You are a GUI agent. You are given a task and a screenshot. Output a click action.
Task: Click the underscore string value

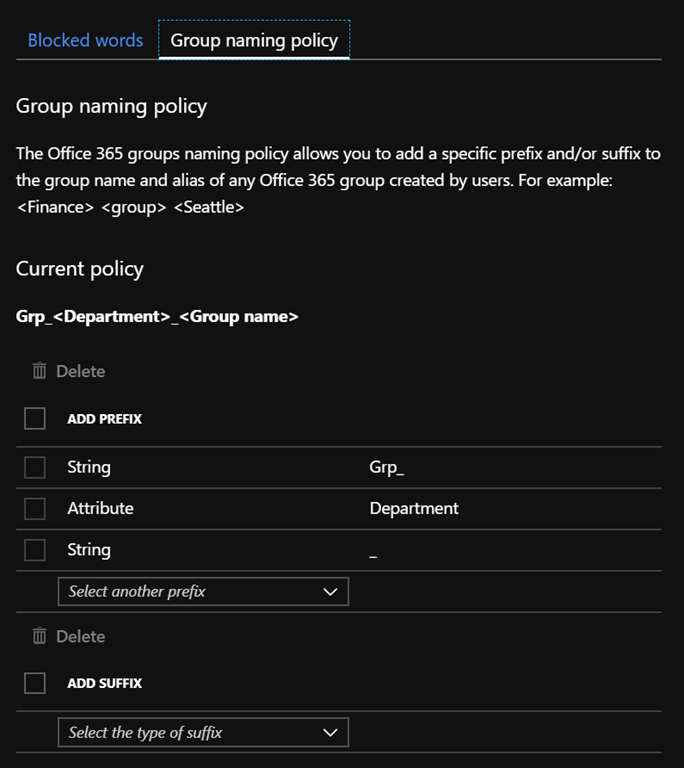374,552
